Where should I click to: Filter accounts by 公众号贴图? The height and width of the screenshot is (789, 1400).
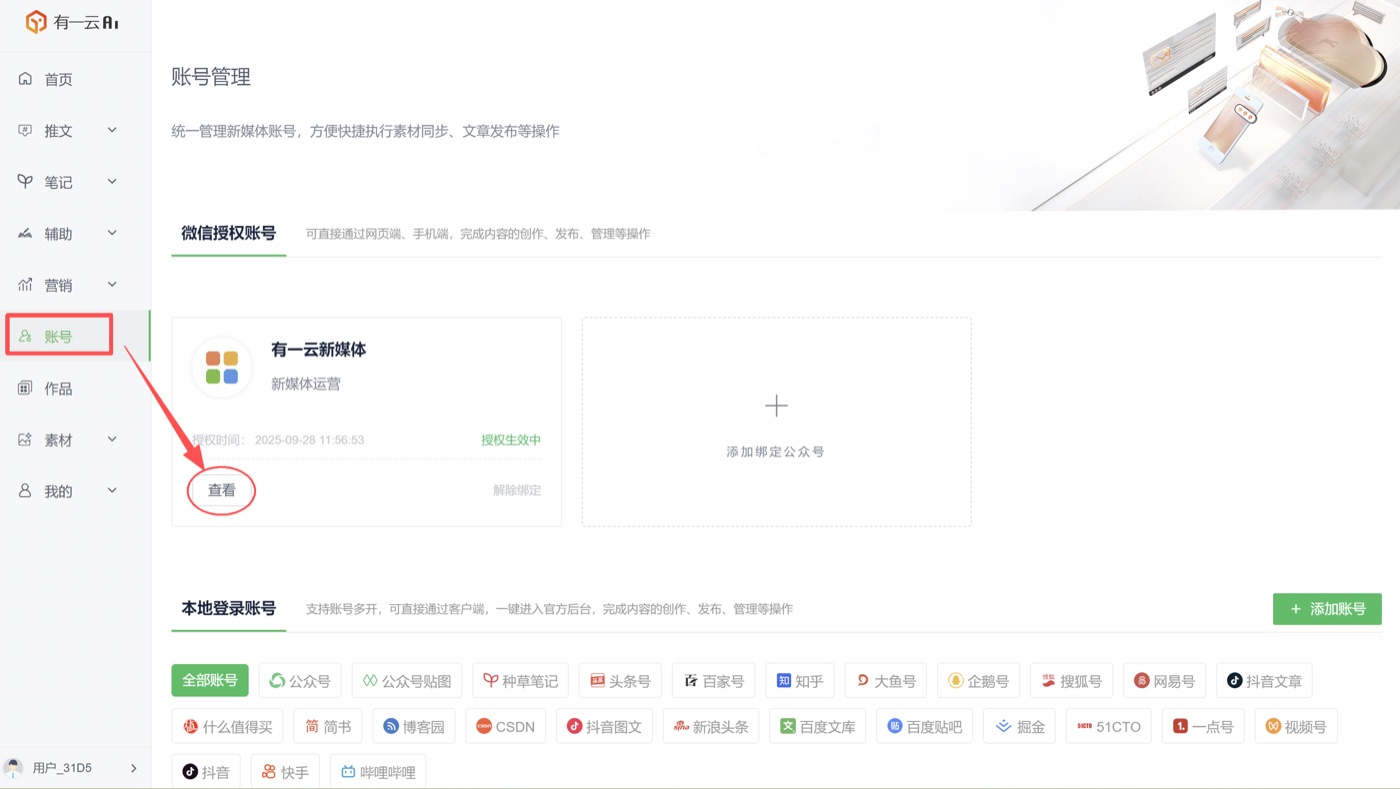click(407, 681)
